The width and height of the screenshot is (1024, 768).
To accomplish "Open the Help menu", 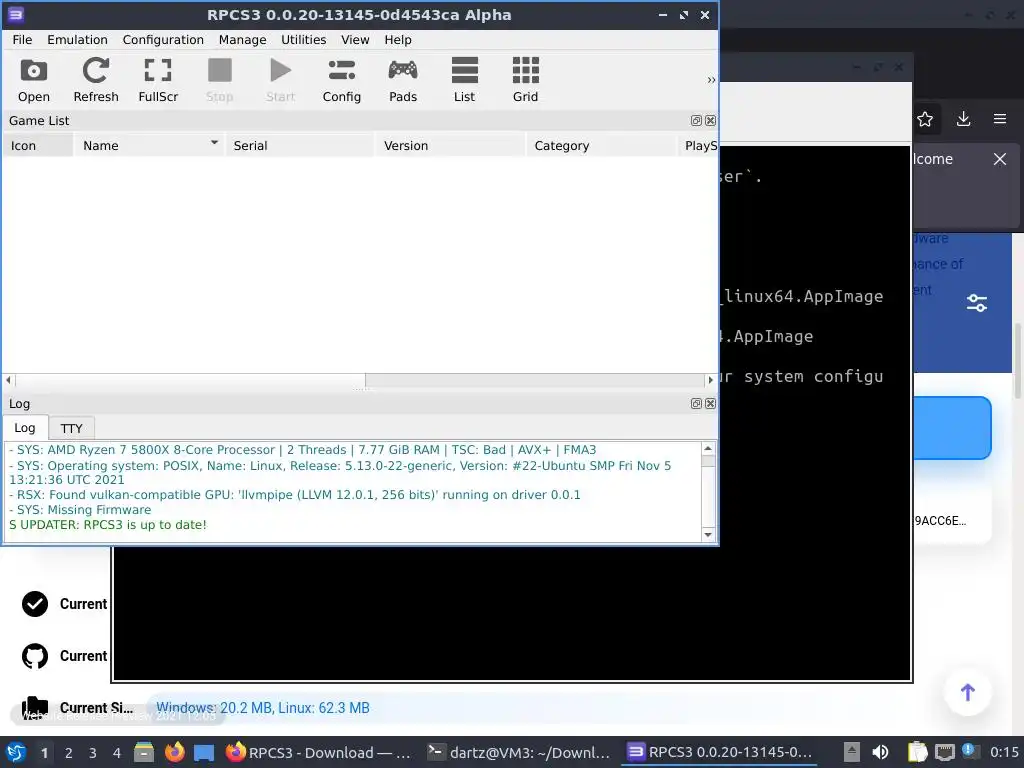I will coord(398,40).
